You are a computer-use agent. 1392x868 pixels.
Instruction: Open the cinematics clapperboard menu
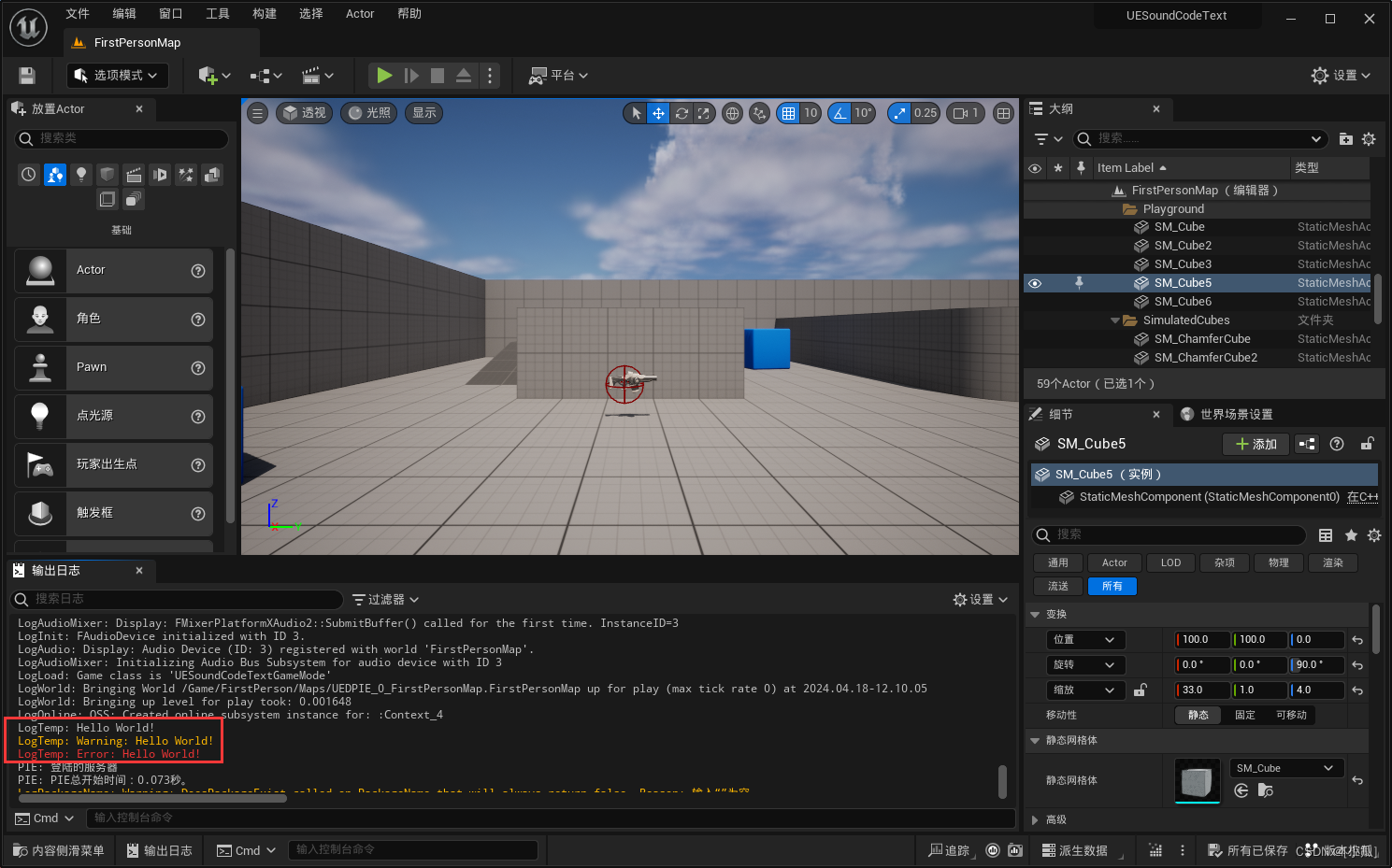[318, 76]
